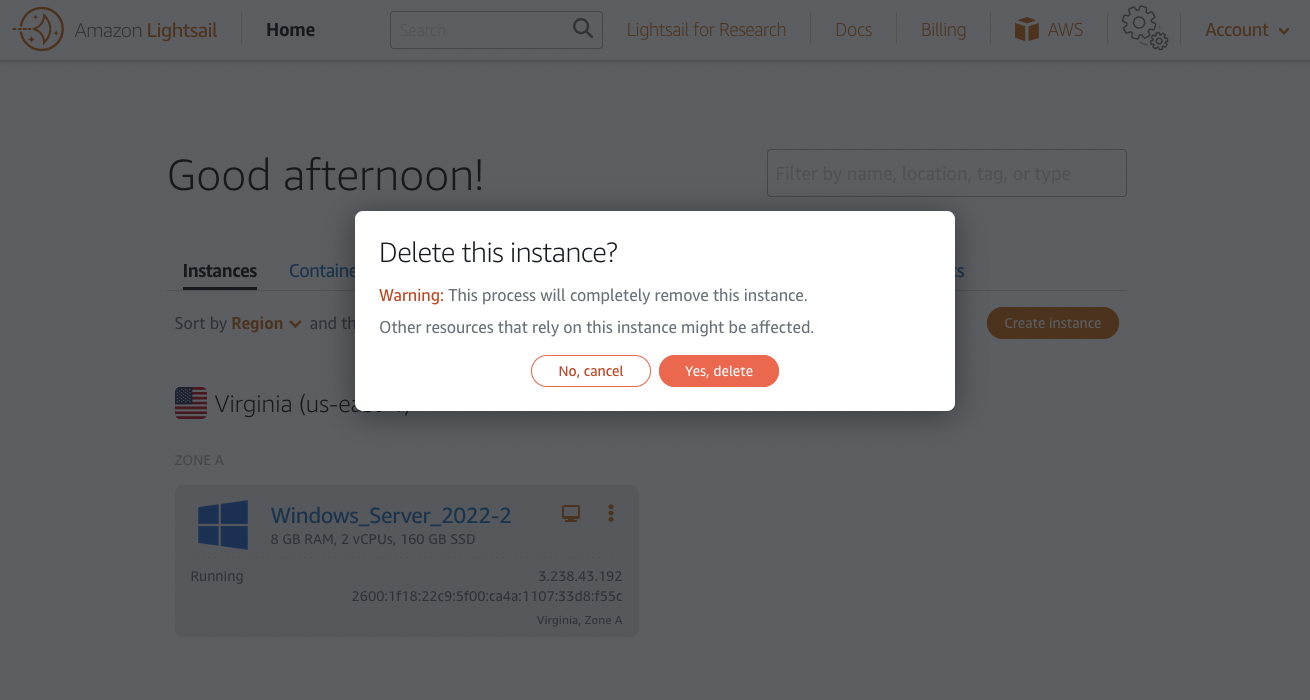The width and height of the screenshot is (1310, 700).
Task: Click the Create instance button
Action: coord(1053,323)
